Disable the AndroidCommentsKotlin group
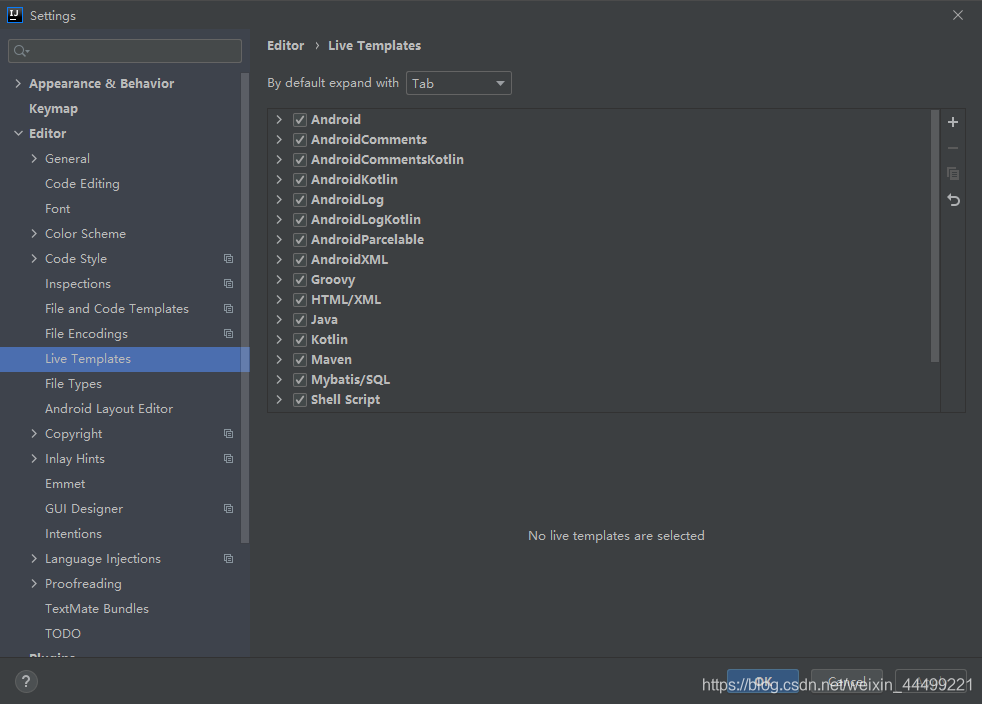Screen dimensions: 982x704 300,160
